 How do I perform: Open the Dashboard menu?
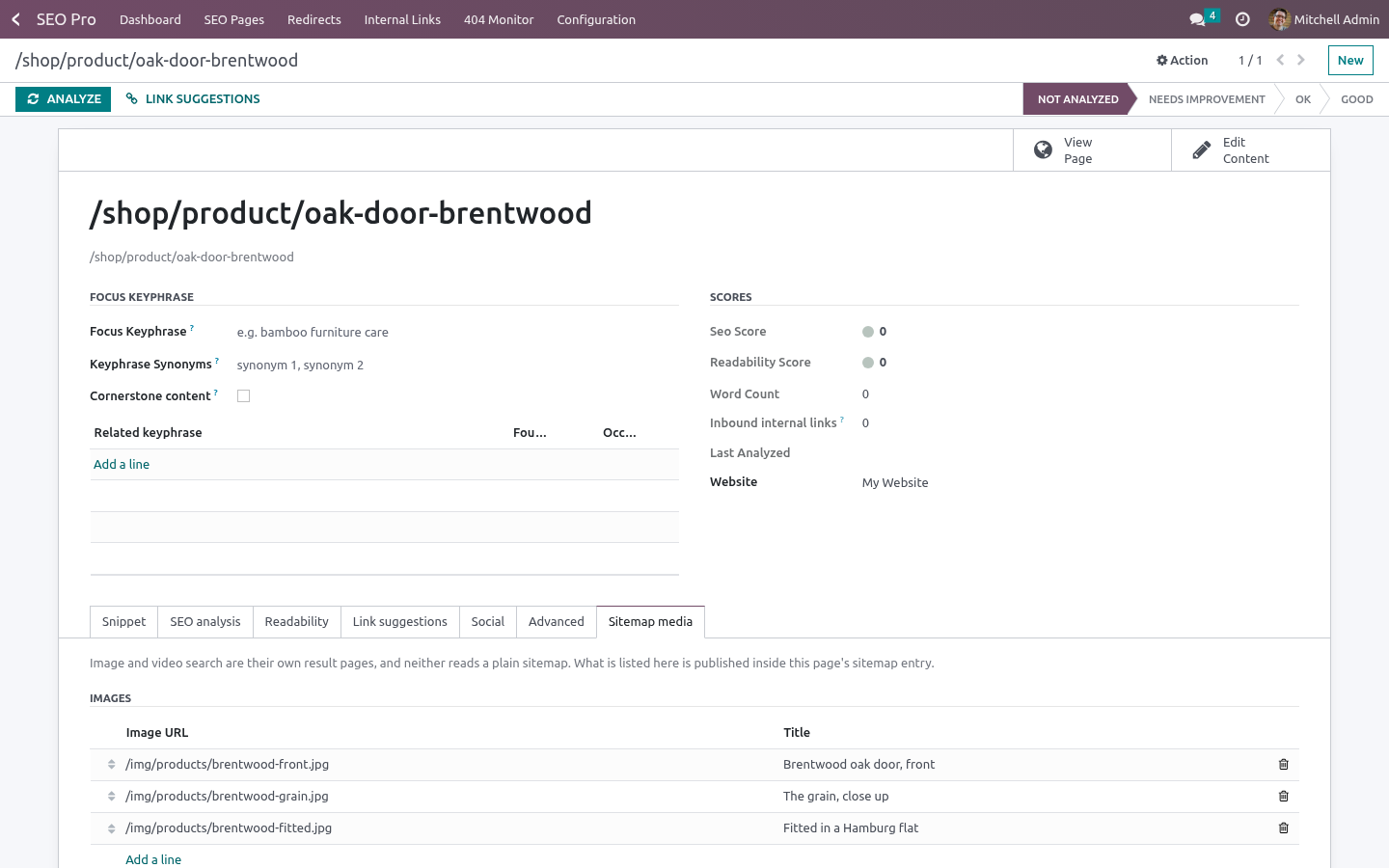(150, 19)
